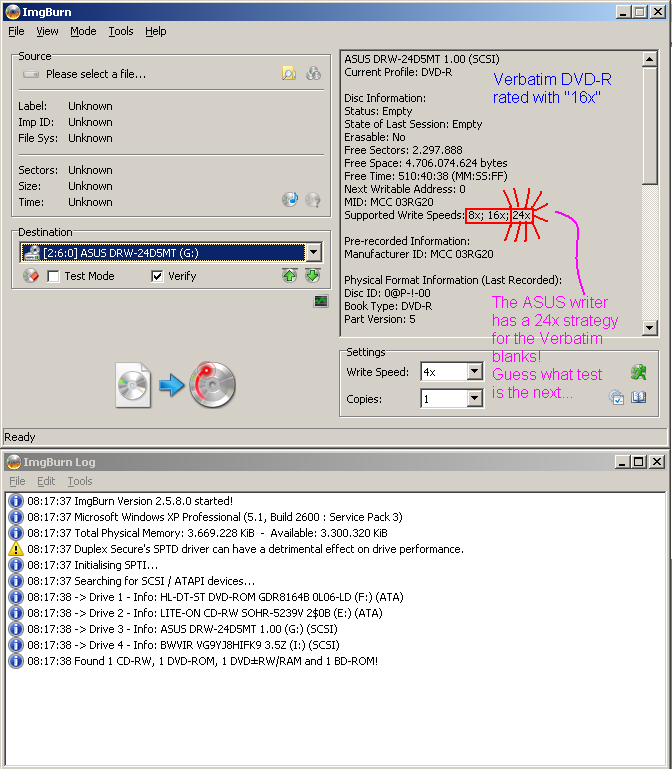
Task: Click the small drive icon beside Please select a file
Action: pos(31,74)
